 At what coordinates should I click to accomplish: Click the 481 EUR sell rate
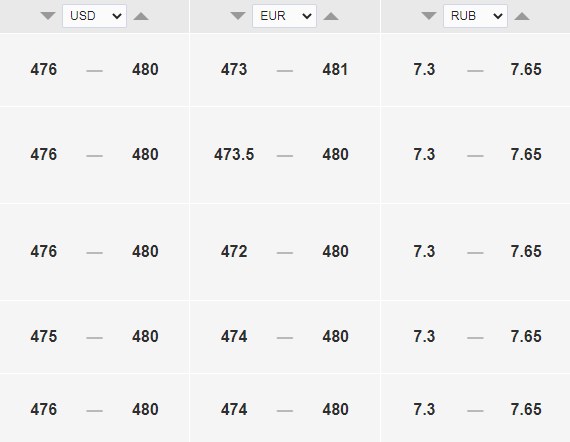pyautogui.click(x=335, y=69)
